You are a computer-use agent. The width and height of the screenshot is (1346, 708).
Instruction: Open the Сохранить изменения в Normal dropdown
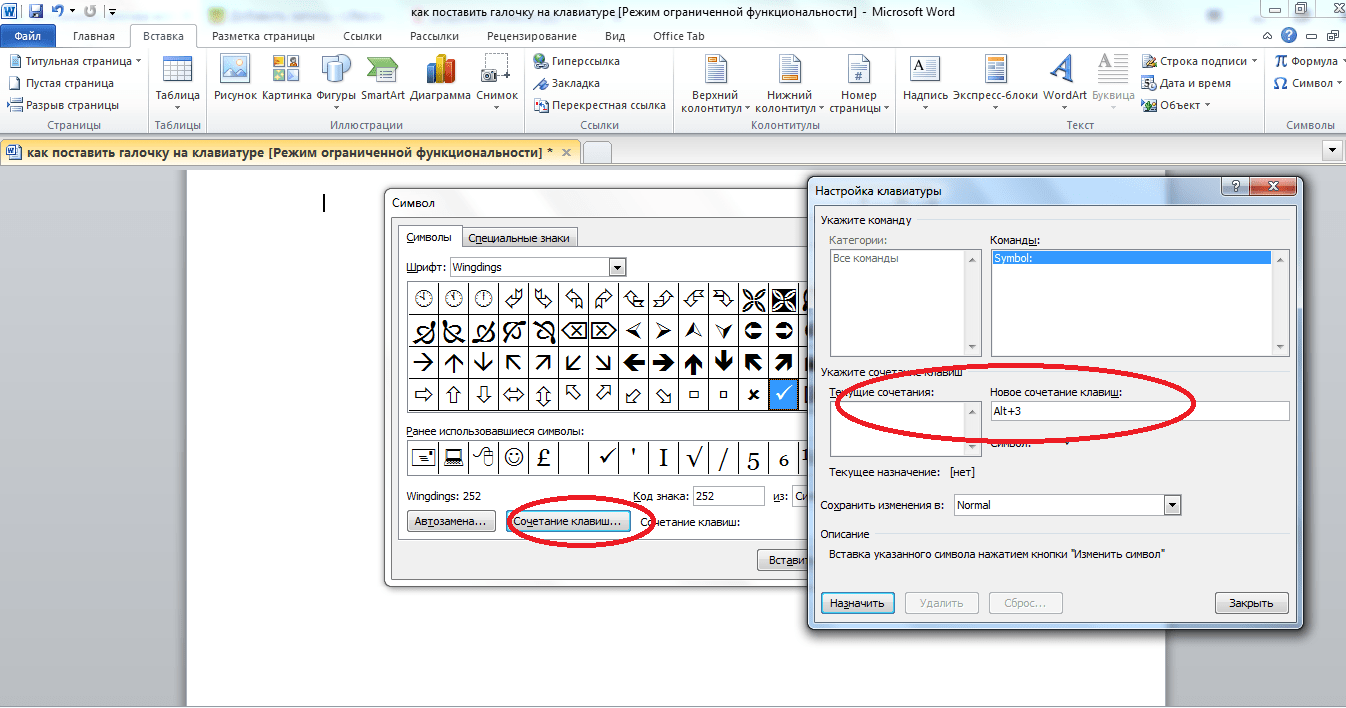click(x=1173, y=505)
